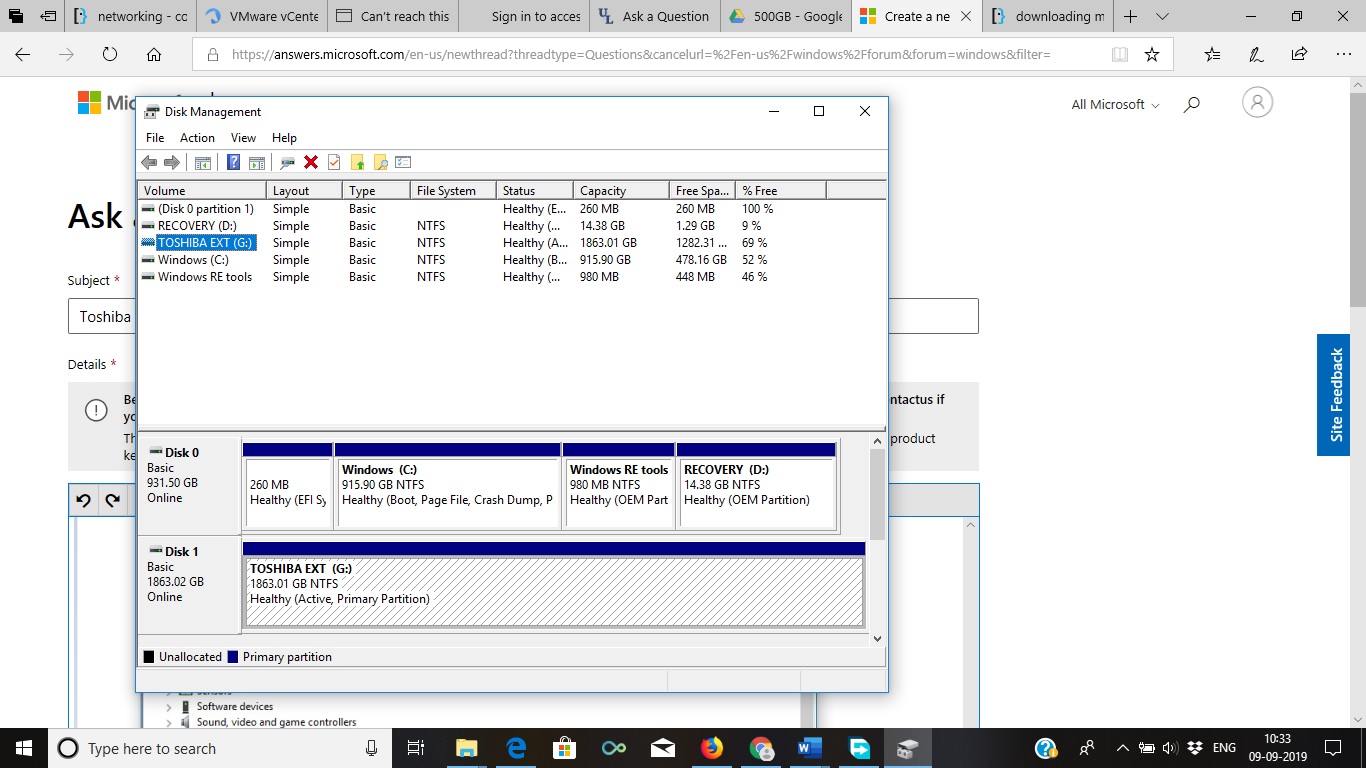Open the Microsoft account avatar icon
Image resolution: width=1366 pixels, height=768 pixels.
[1257, 102]
